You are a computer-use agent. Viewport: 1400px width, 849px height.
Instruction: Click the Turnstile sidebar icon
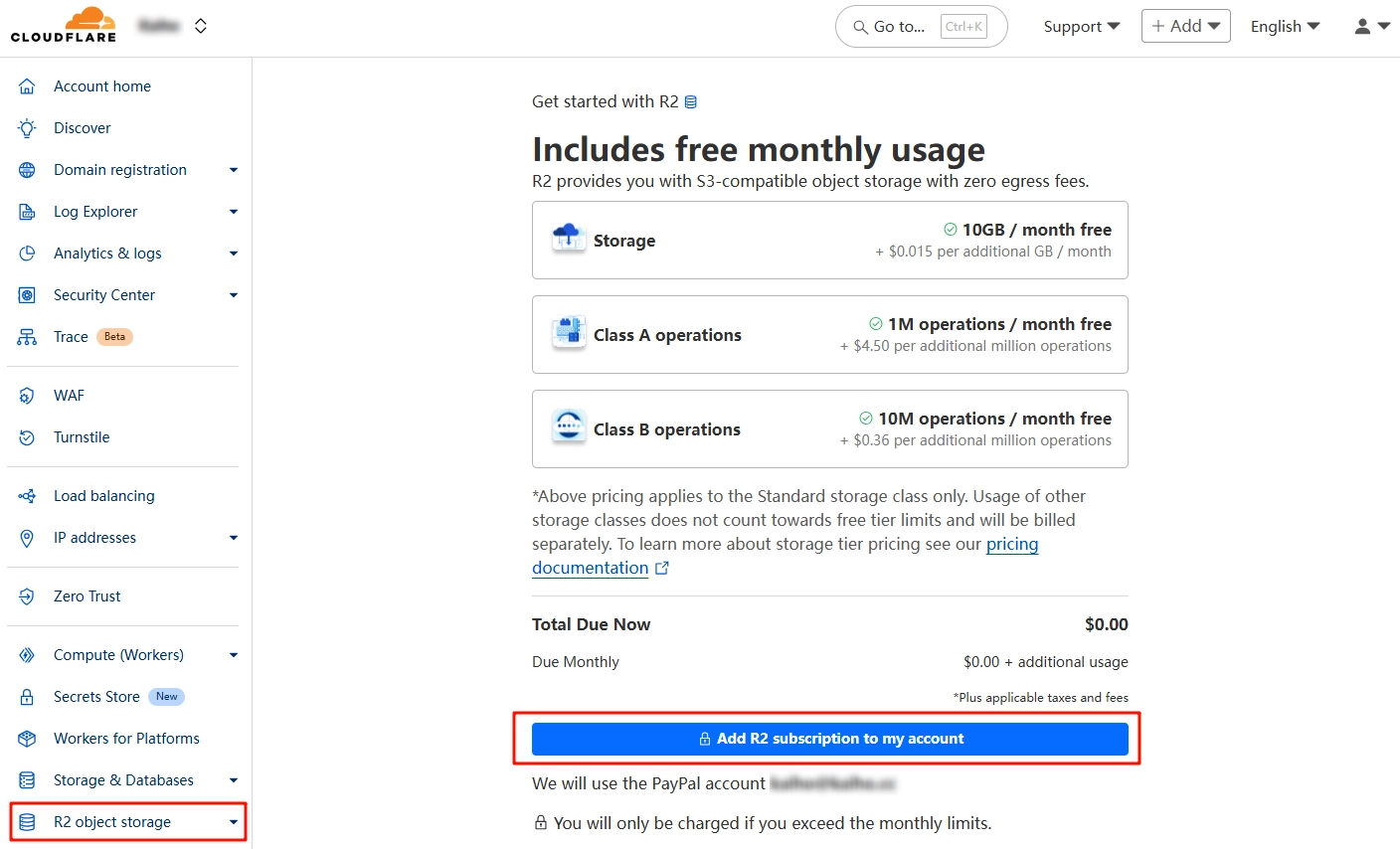point(27,437)
